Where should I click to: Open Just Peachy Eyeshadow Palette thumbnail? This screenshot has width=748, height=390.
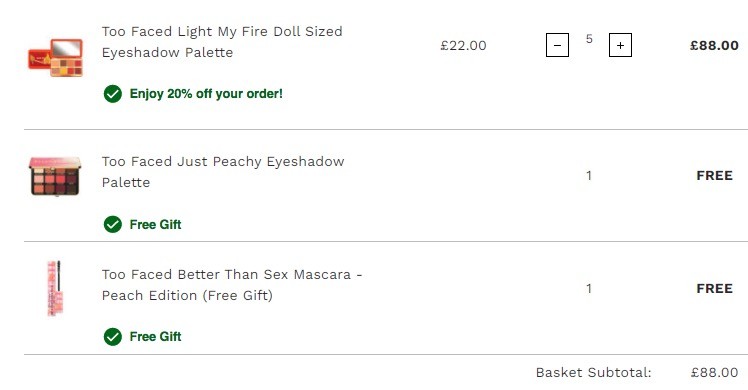point(55,176)
